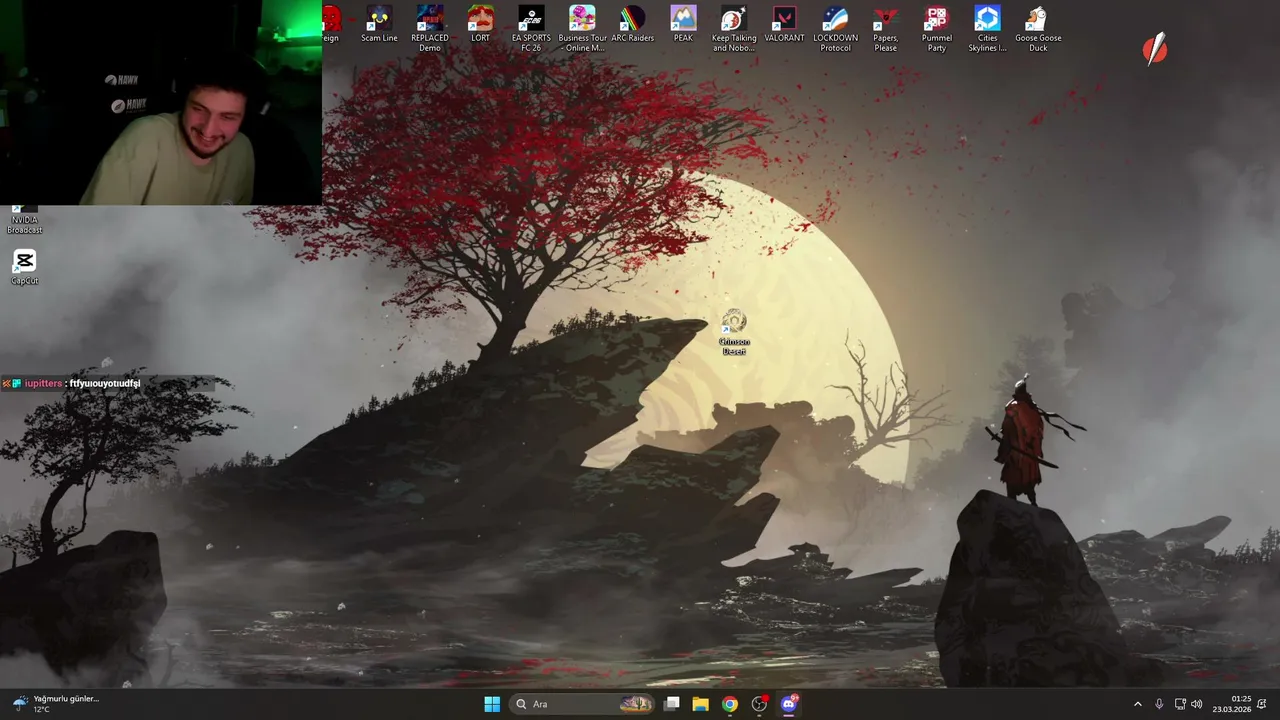Launch the REPLACED Demo shortcut

click(430, 29)
